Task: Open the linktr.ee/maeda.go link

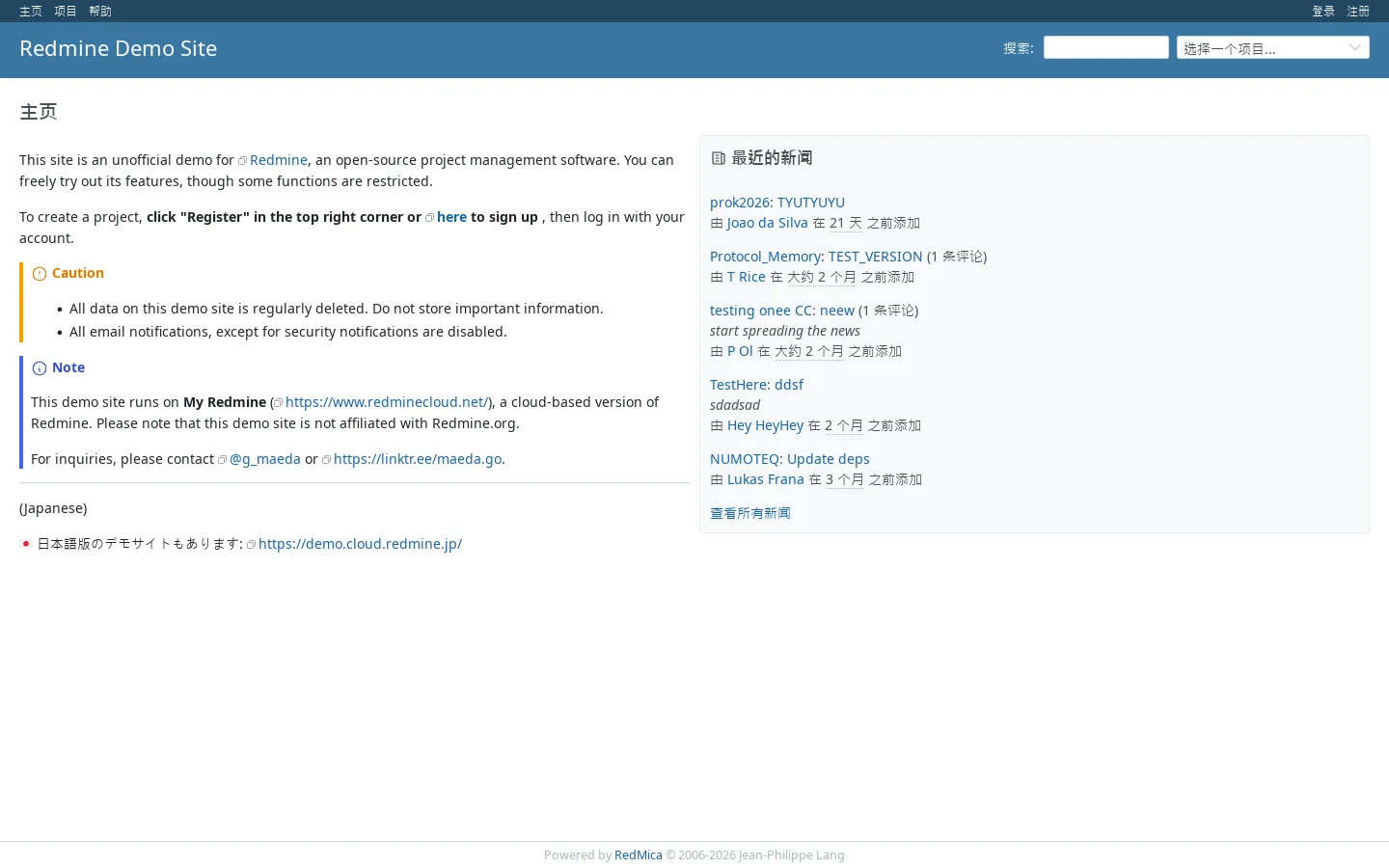Action: click(x=418, y=459)
